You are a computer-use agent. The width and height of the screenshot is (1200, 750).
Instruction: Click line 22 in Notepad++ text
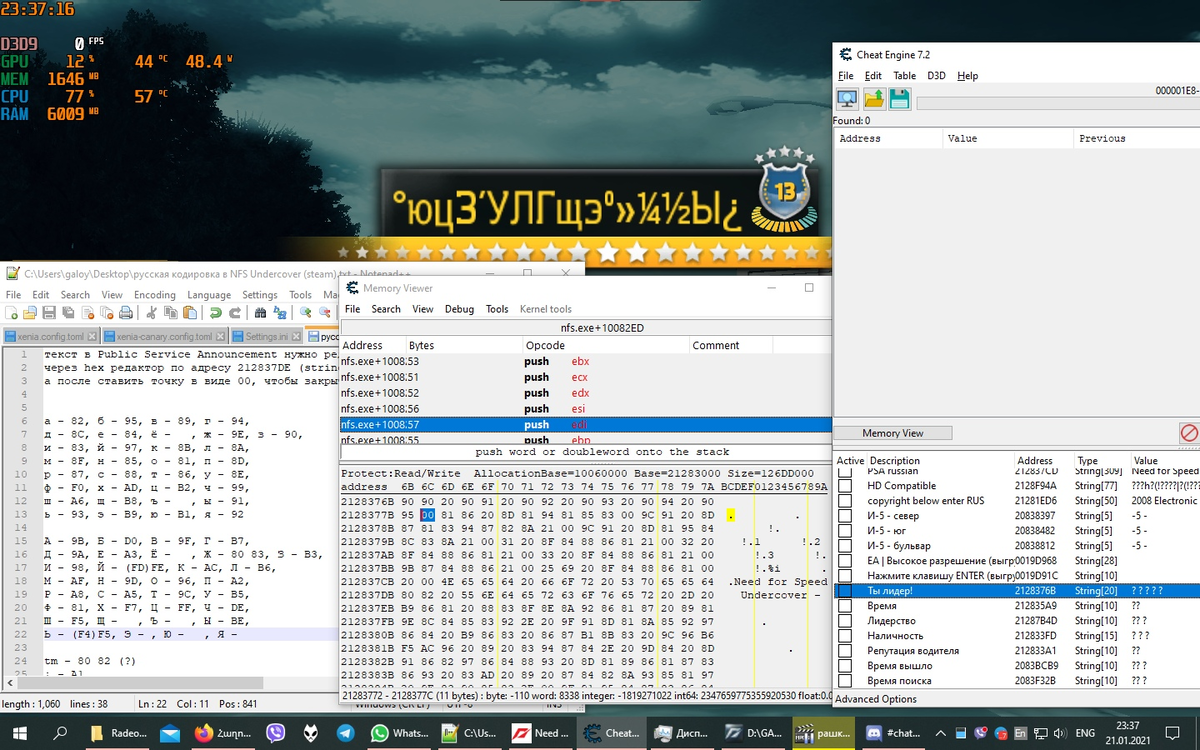click(190, 634)
